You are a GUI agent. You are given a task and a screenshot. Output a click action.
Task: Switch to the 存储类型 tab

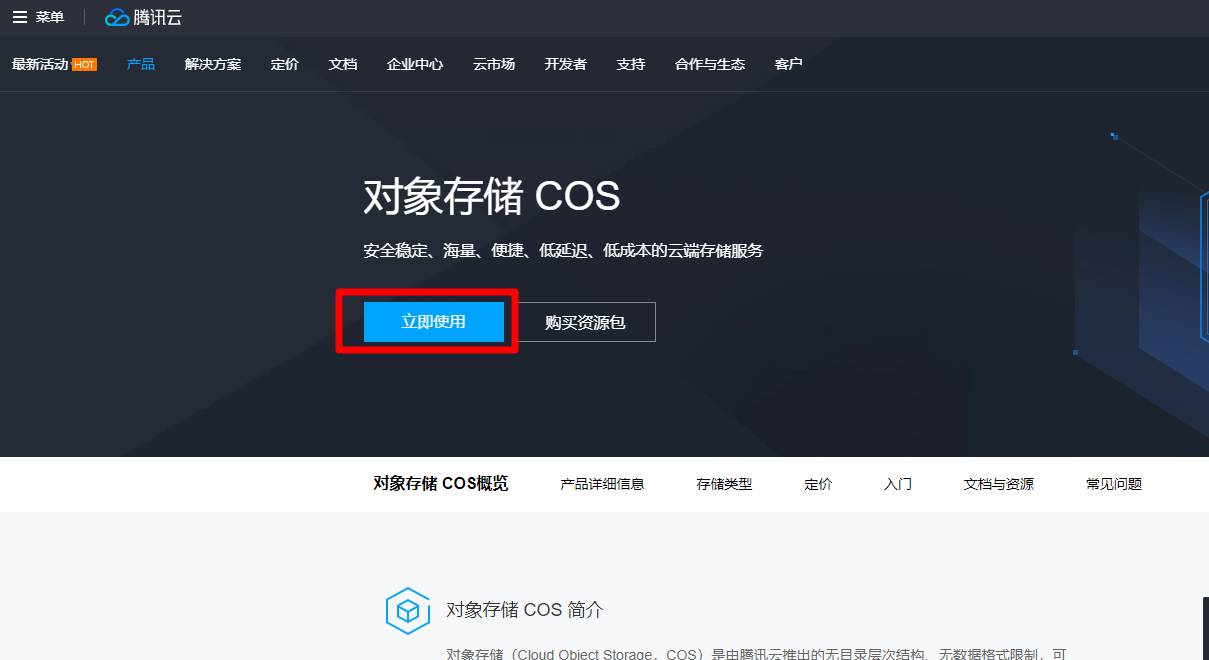coord(725,484)
